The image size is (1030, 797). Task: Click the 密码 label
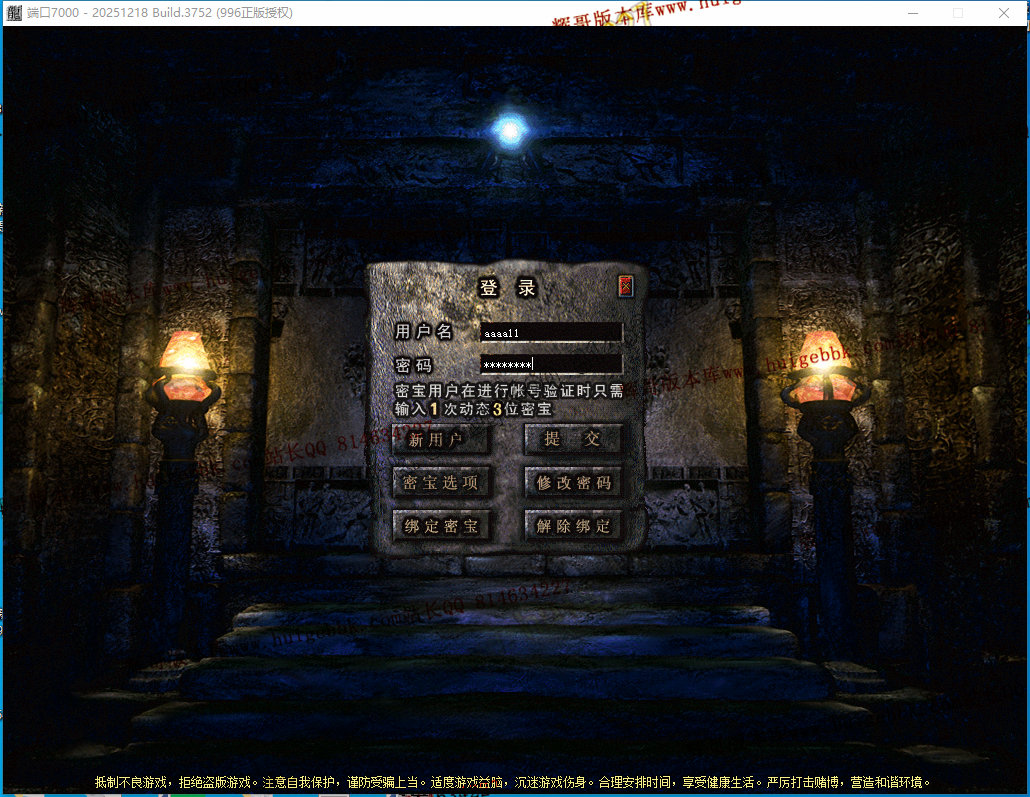click(x=413, y=365)
